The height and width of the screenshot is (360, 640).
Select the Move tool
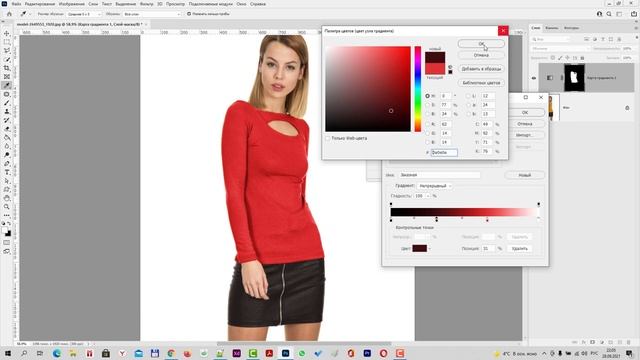click(x=7, y=33)
